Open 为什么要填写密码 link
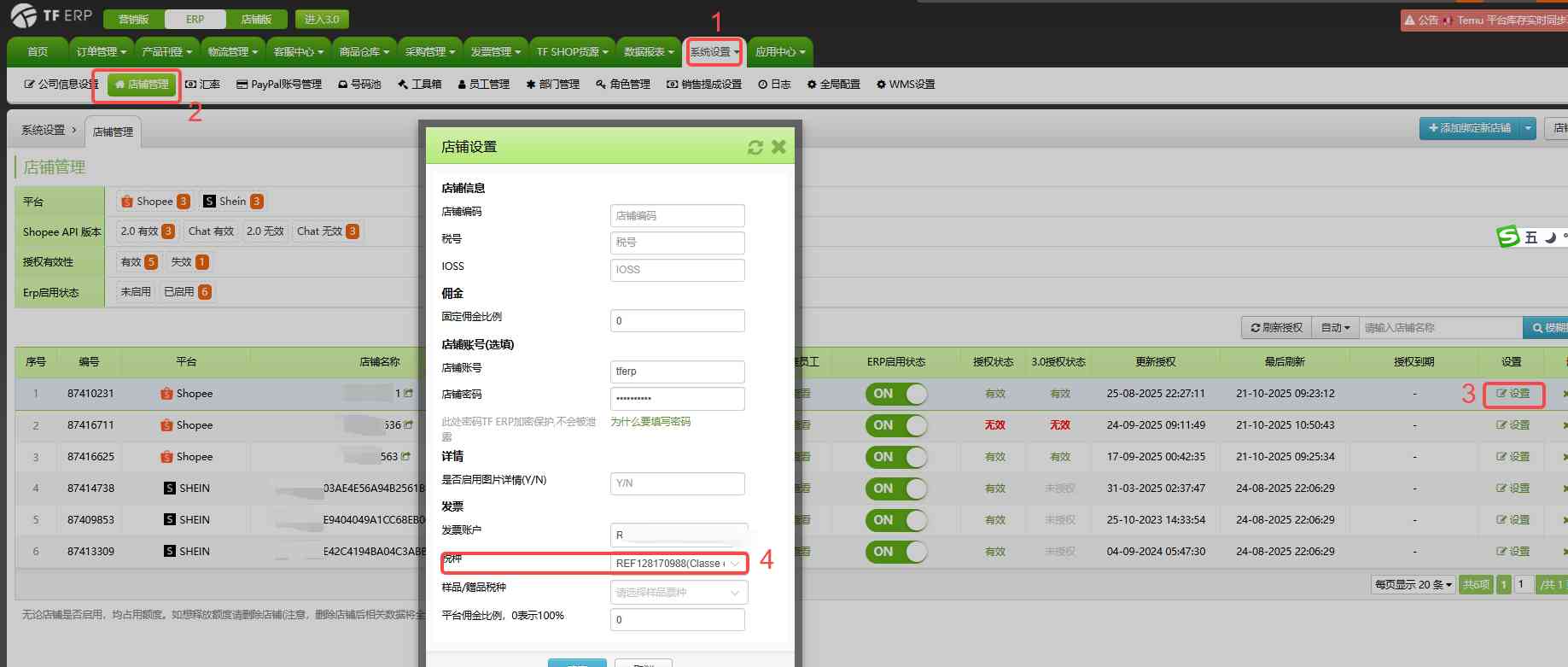This screenshot has width=1568, height=667. click(650, 422)
